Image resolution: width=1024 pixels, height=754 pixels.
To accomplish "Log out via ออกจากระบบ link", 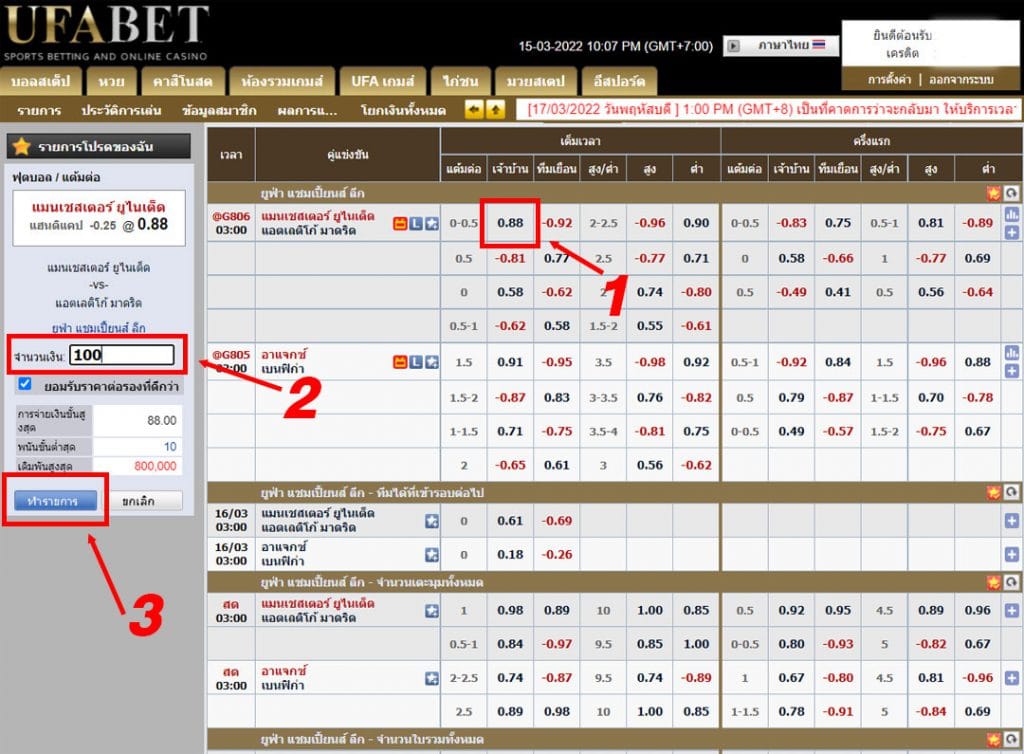I will [961, 80].
